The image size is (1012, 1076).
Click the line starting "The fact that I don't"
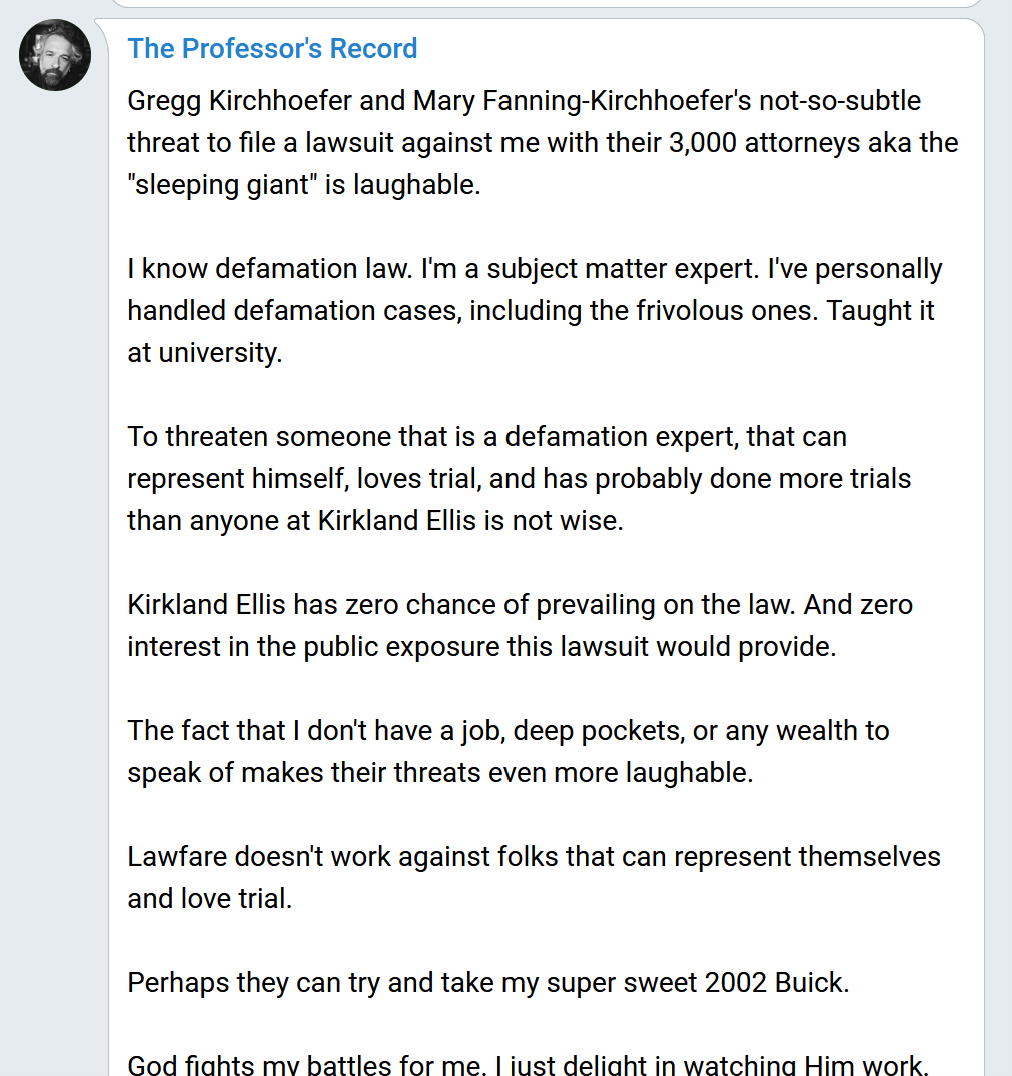pyautogui.click(x=508, y=731)
